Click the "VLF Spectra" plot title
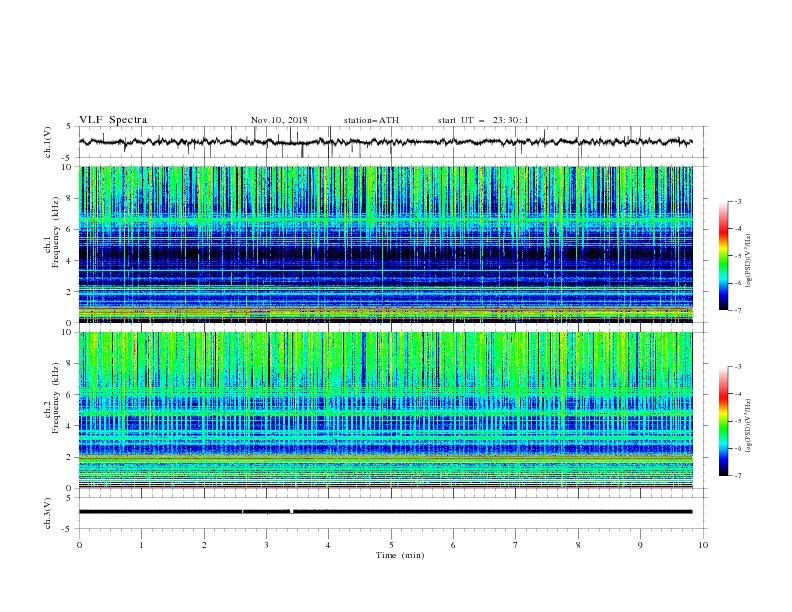This screenshot has height=612, width=792. click(113, 120)
